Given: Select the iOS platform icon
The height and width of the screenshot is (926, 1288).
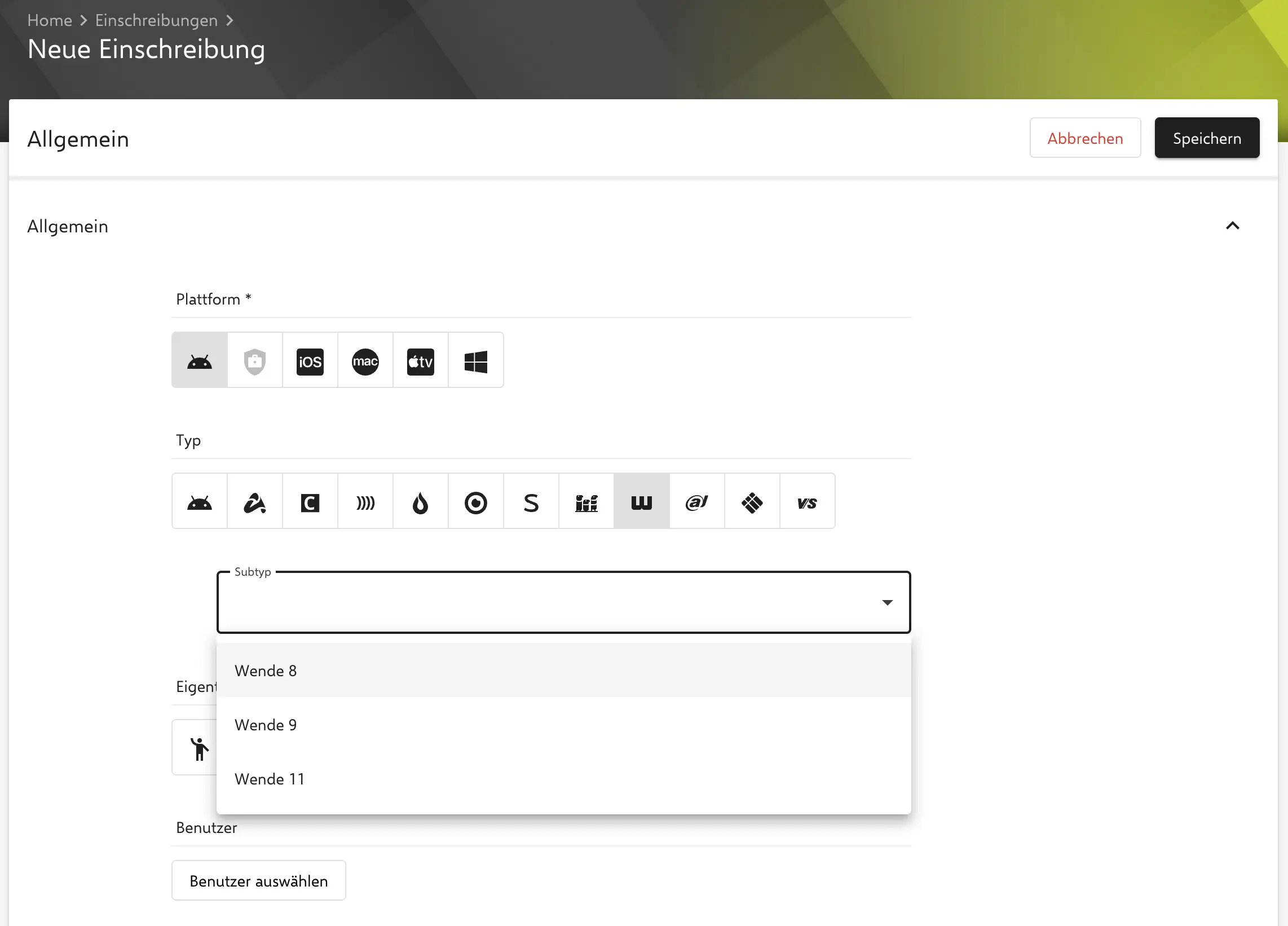Looking at the screenshot, I should point(310,361).
